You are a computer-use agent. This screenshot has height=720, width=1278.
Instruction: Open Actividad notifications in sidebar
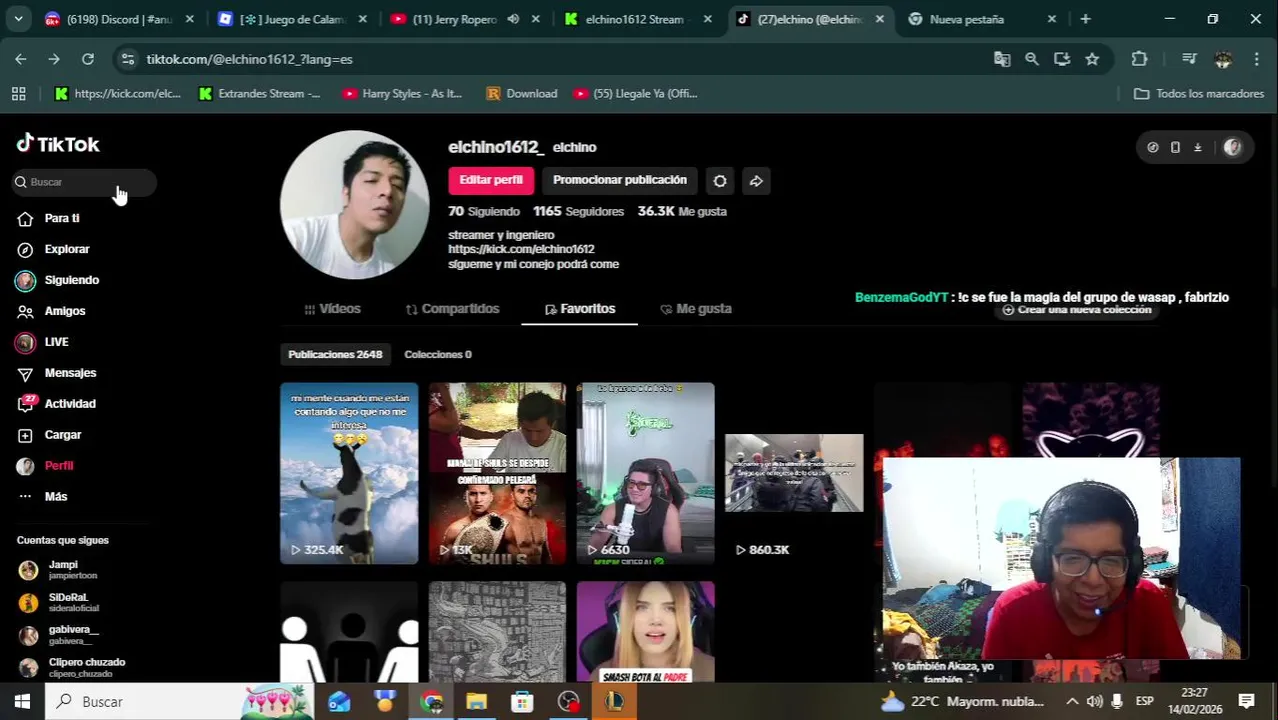(x=69, y=404)
